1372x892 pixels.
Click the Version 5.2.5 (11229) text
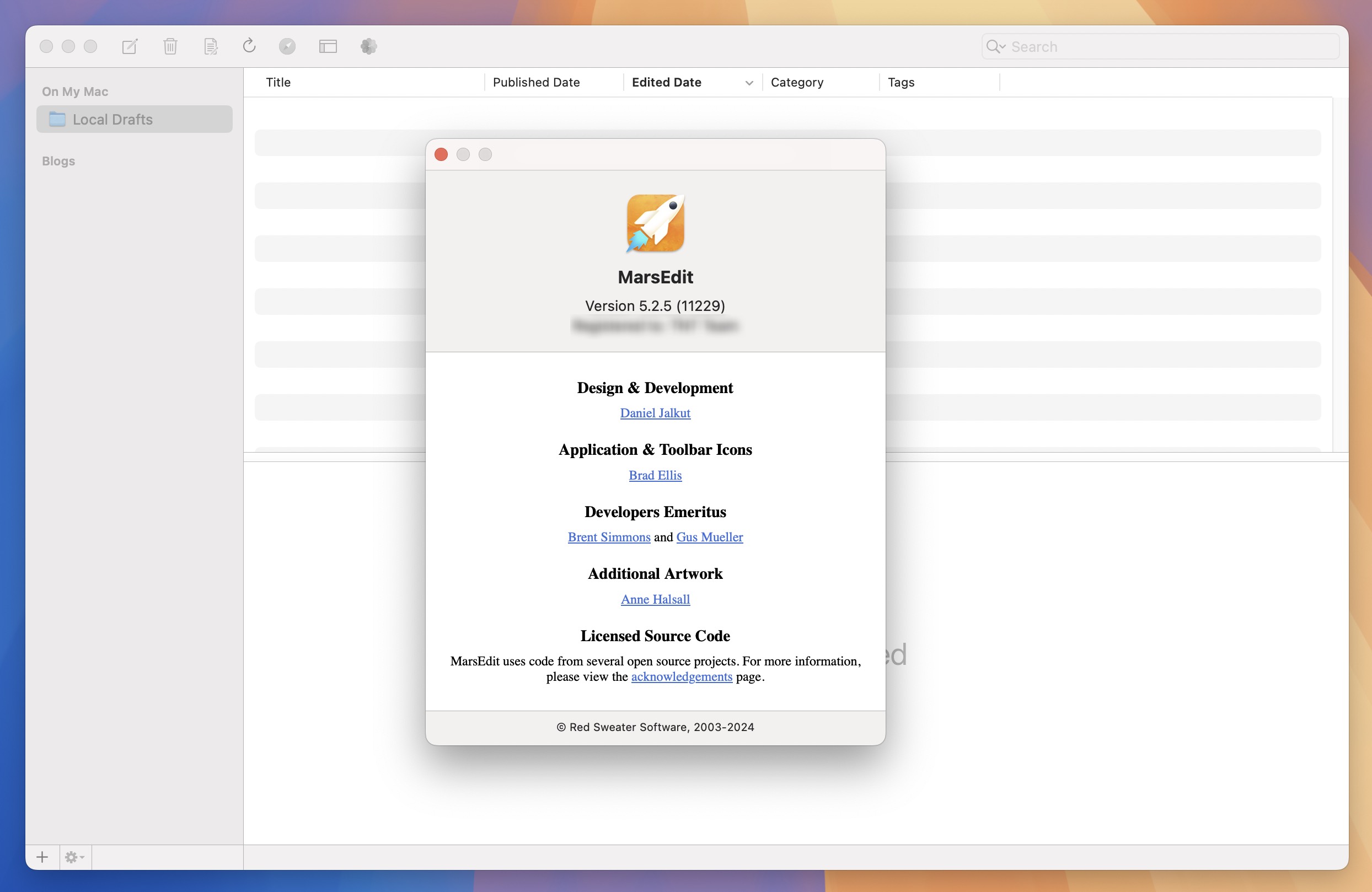655,305
